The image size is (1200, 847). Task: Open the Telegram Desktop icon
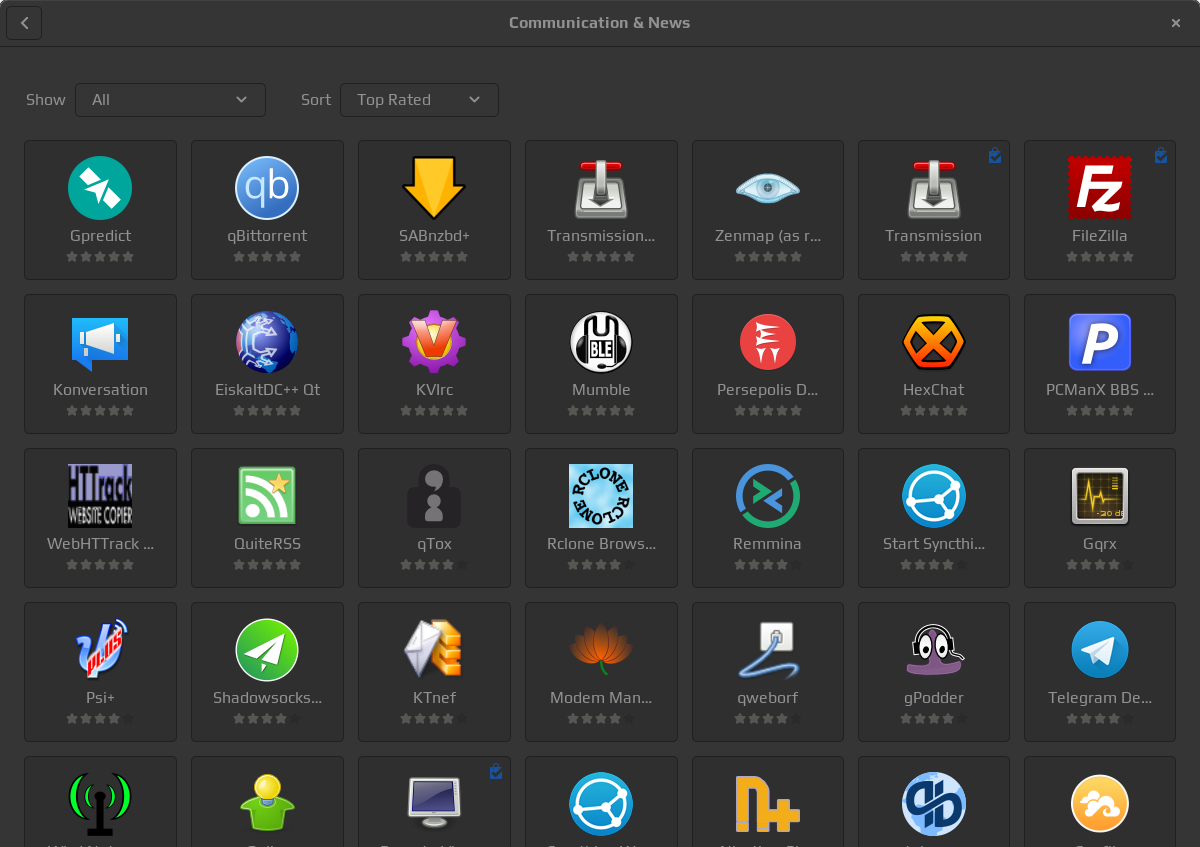coord(1099,650)
